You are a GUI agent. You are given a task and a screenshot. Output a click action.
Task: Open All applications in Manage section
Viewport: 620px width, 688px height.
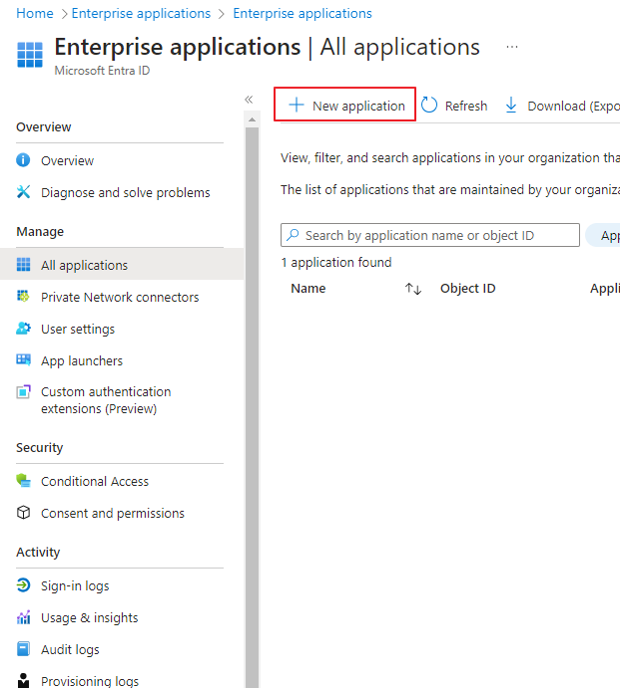[84, 265]
